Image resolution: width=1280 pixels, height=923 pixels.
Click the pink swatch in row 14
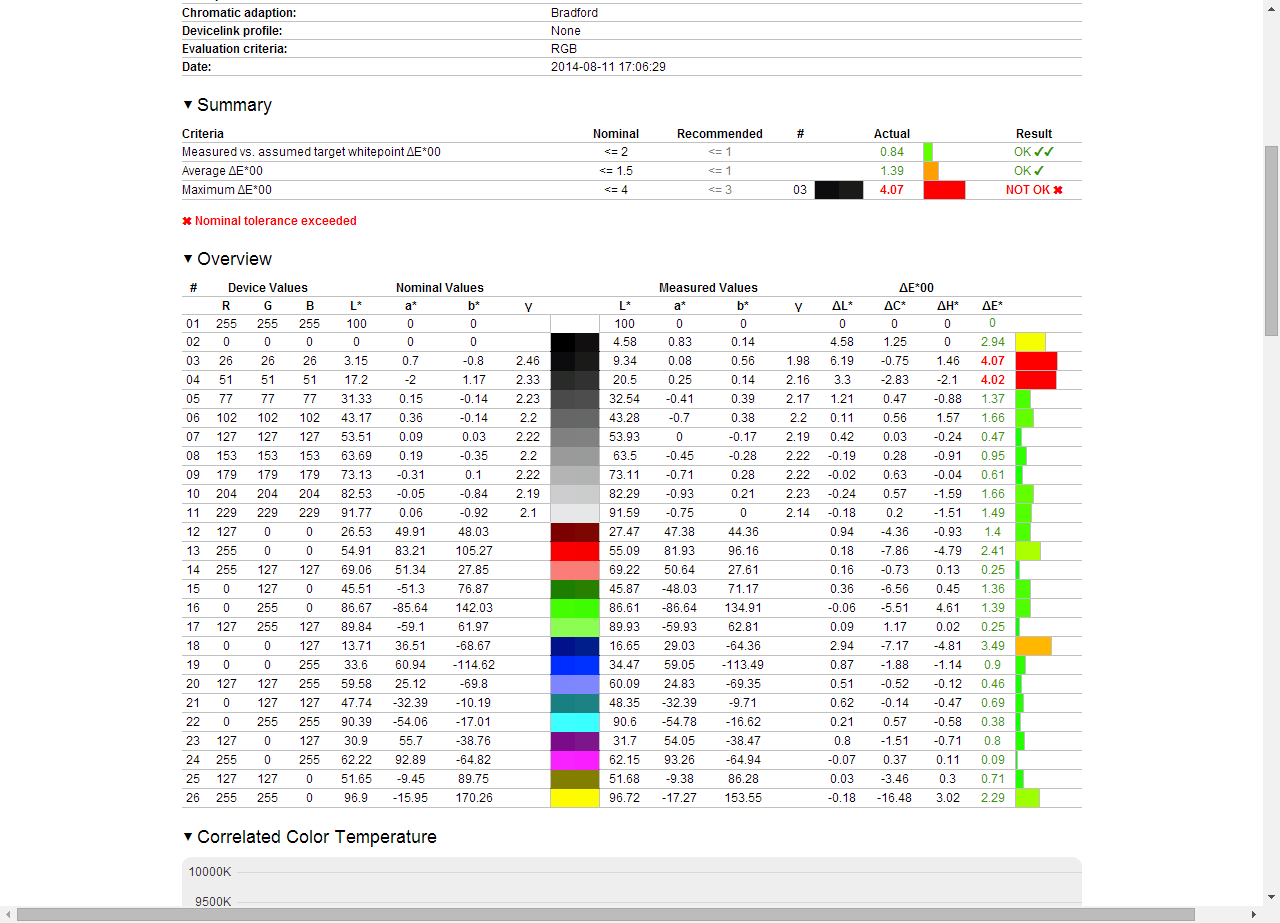(575, 570)
